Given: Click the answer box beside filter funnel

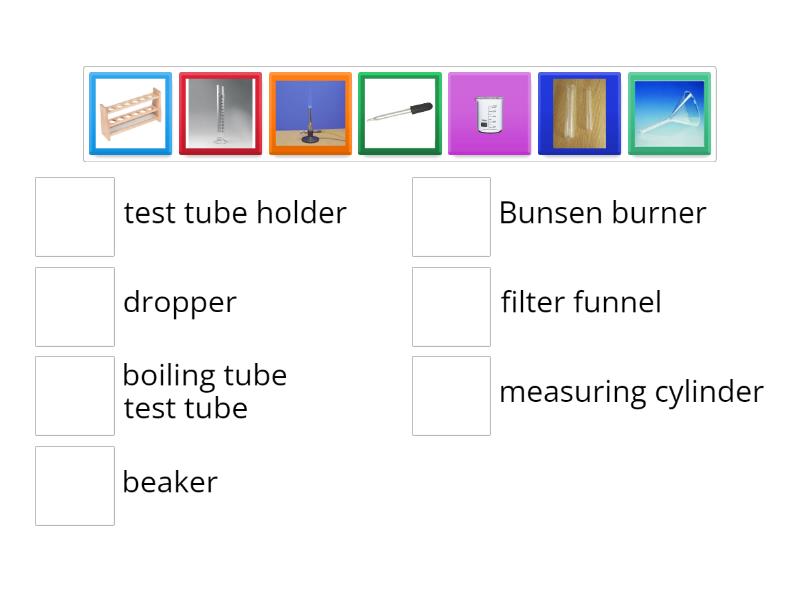Looking at the screenshot, I should click(451, 306).
